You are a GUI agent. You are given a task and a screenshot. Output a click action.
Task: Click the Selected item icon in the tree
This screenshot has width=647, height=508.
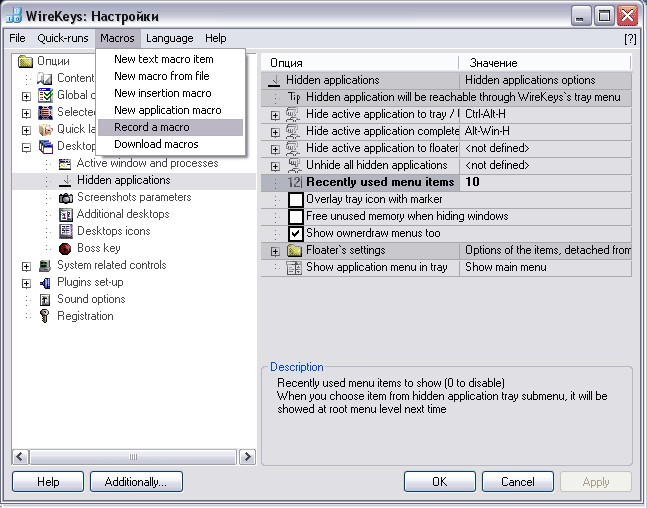pyautogui.click(x=45, y=112)
